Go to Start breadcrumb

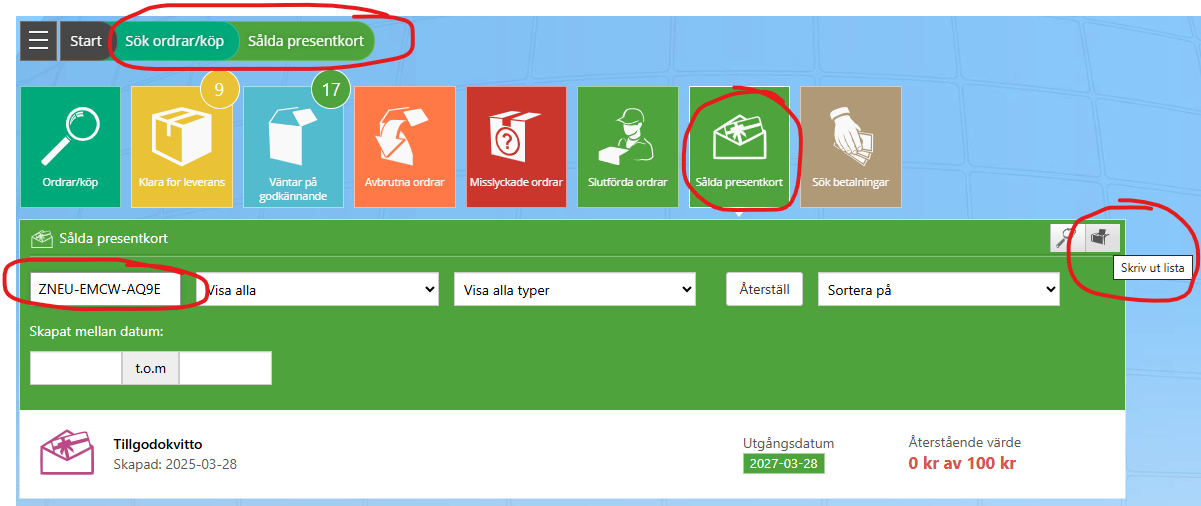coord(85,41)
